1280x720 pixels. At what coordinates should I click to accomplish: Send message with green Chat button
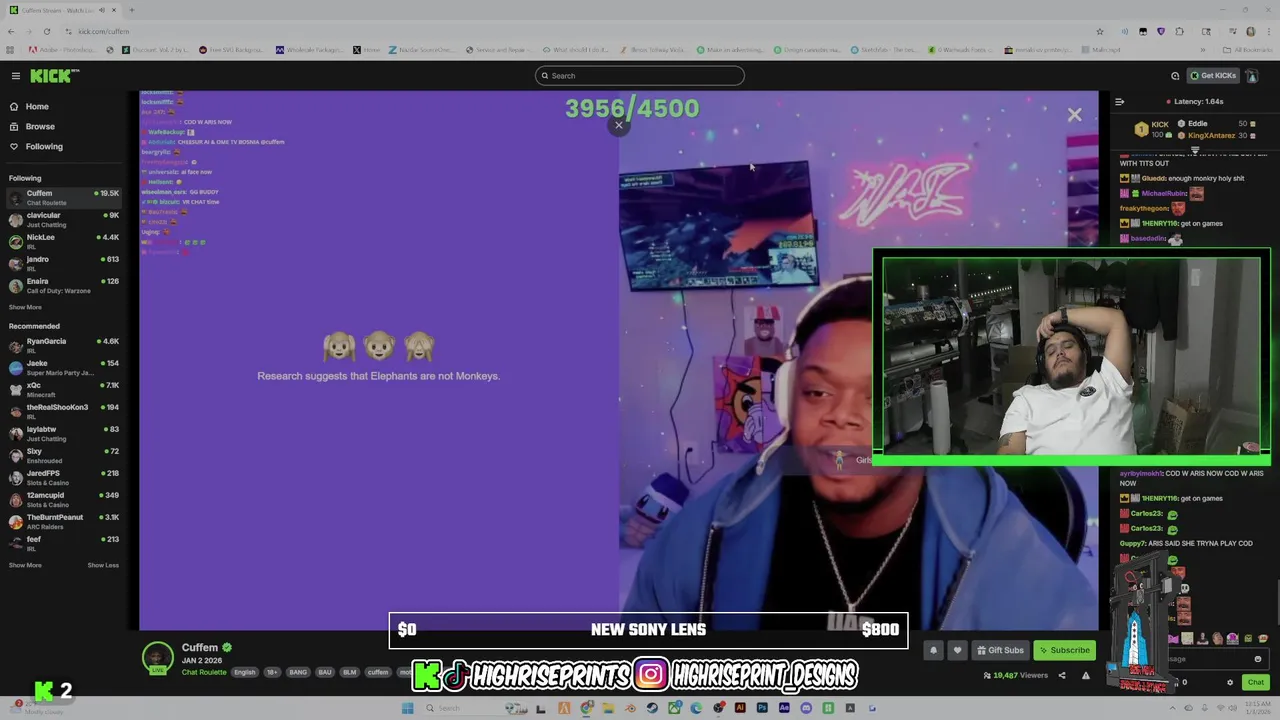(x=1256, y=682)
